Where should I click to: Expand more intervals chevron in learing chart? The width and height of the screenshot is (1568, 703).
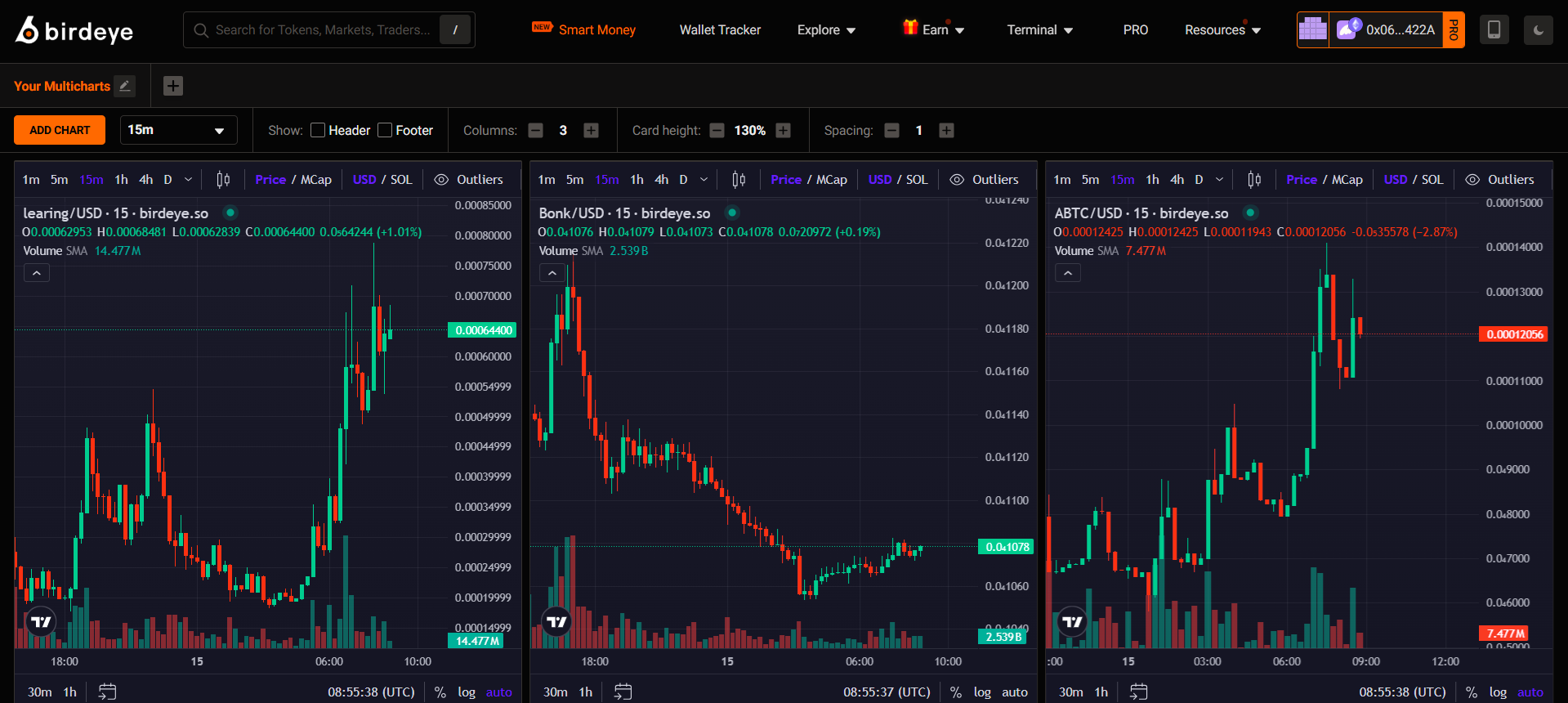[189, 180]
